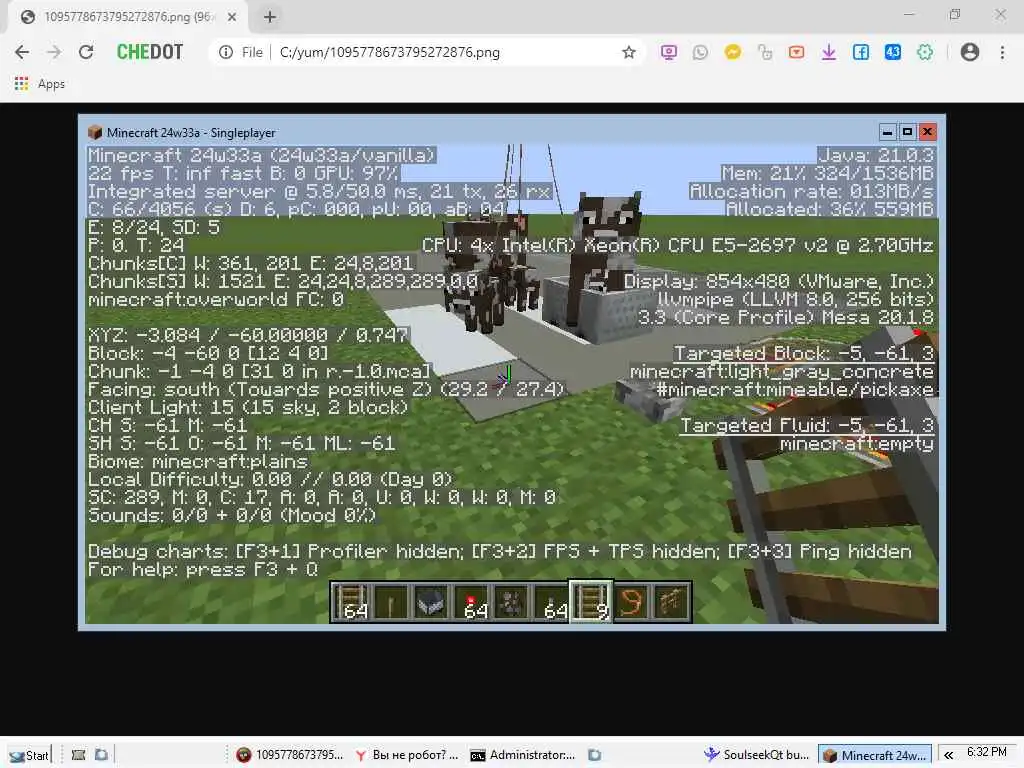Click the blue 43 badge extension icon
Viewport: 1024px width, 768px height.
coord(893,52)
